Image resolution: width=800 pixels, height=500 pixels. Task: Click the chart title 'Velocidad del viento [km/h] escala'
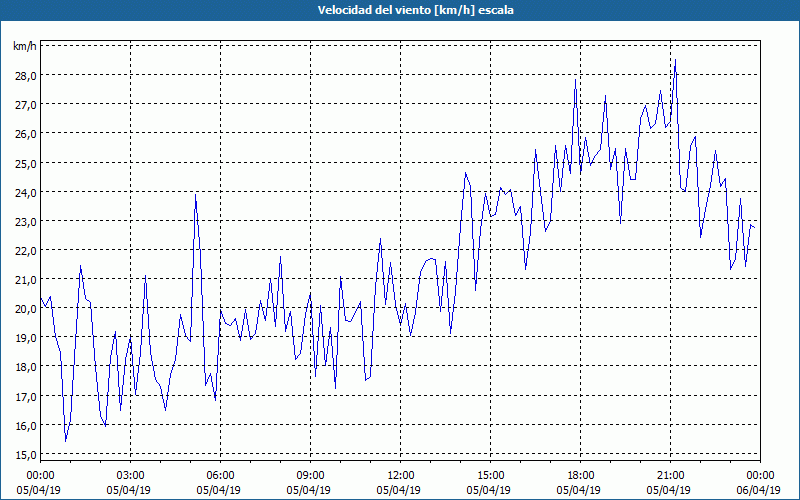tap(415, 10)
